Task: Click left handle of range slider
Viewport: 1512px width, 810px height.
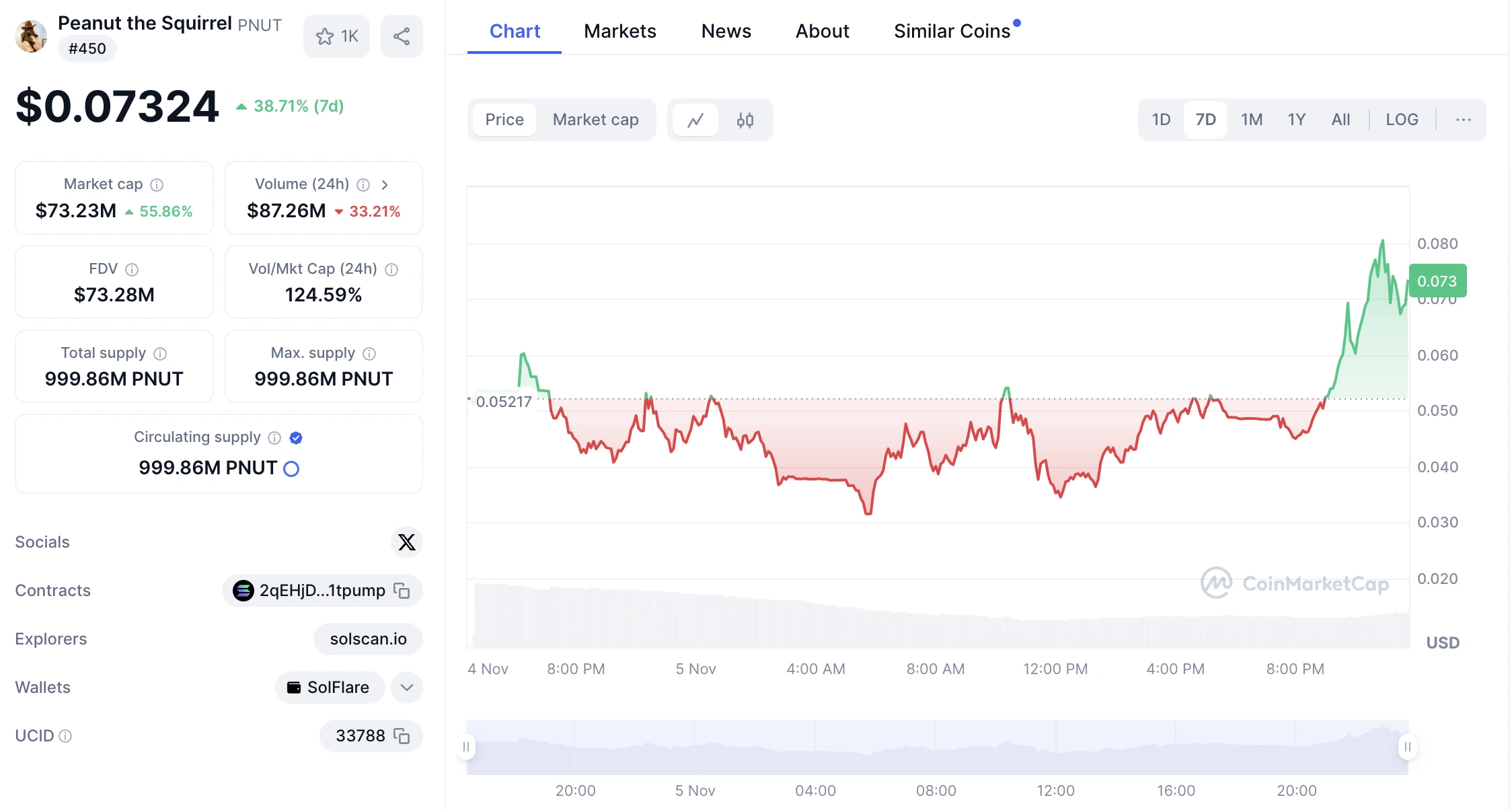Action: click(x=466, y=747)
